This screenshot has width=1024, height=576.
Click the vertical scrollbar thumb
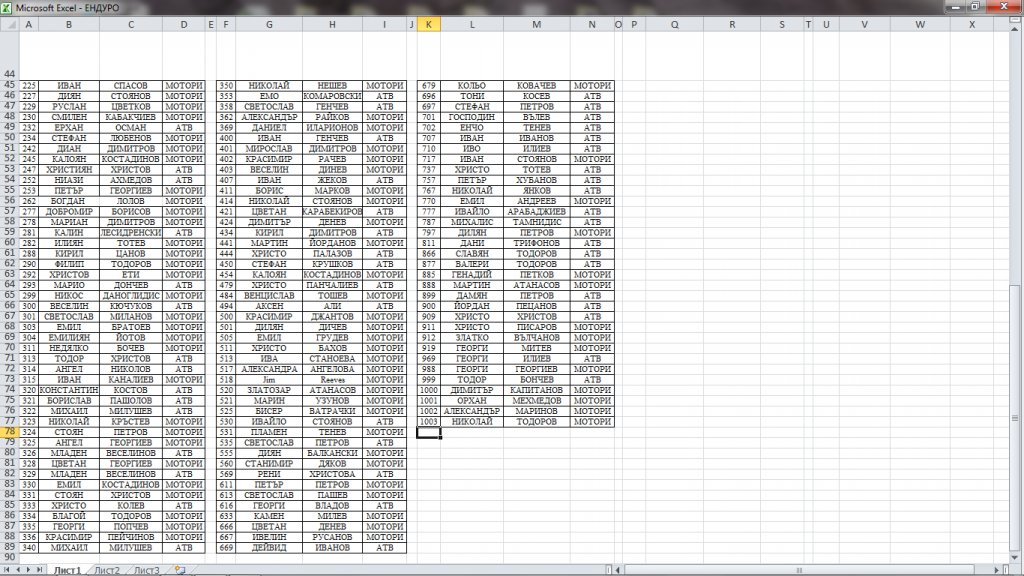tap(1015, 418)
